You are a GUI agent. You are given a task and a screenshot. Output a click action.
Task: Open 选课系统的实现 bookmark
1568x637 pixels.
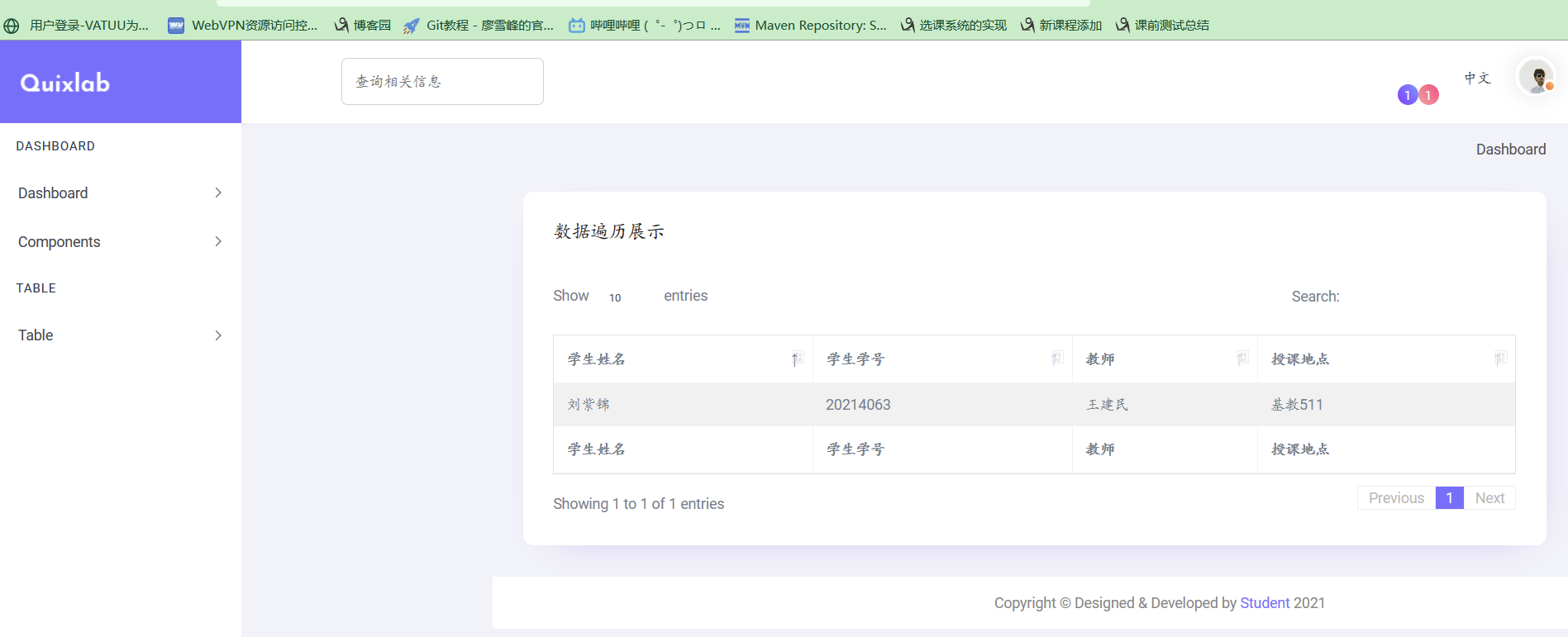click(953, 26)
